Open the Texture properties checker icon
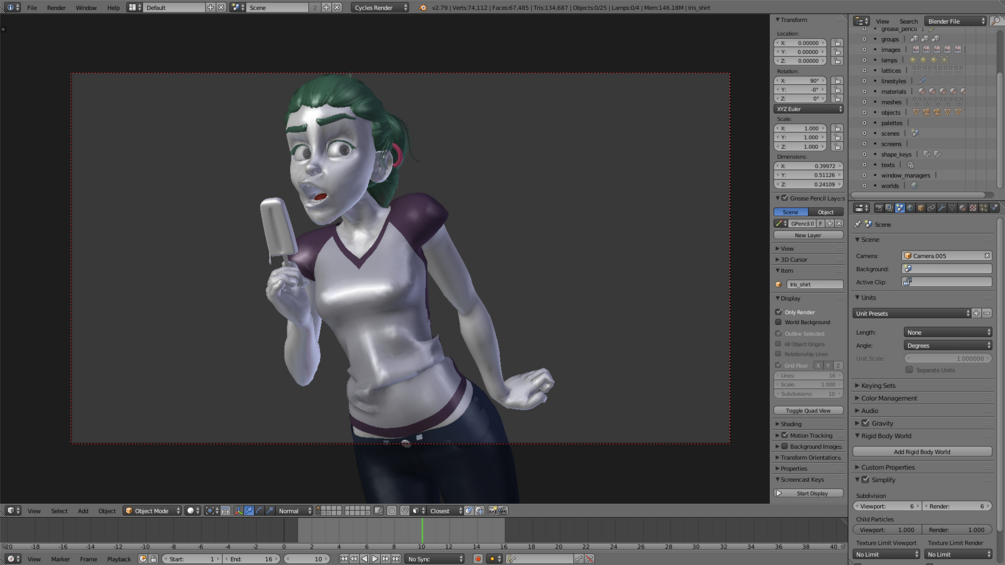Viewport: 1005px width, 565px height. (x=973, y=208)
